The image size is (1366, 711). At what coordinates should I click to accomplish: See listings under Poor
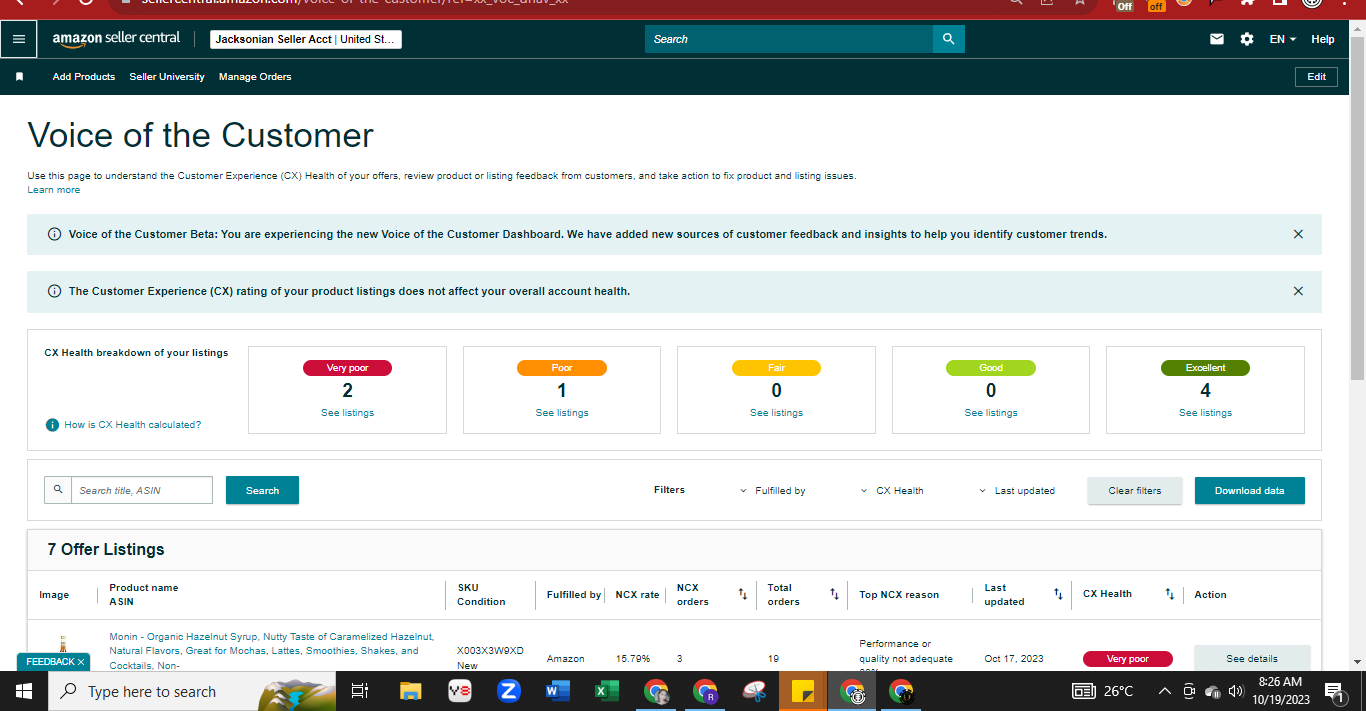[x=562, y=413]
